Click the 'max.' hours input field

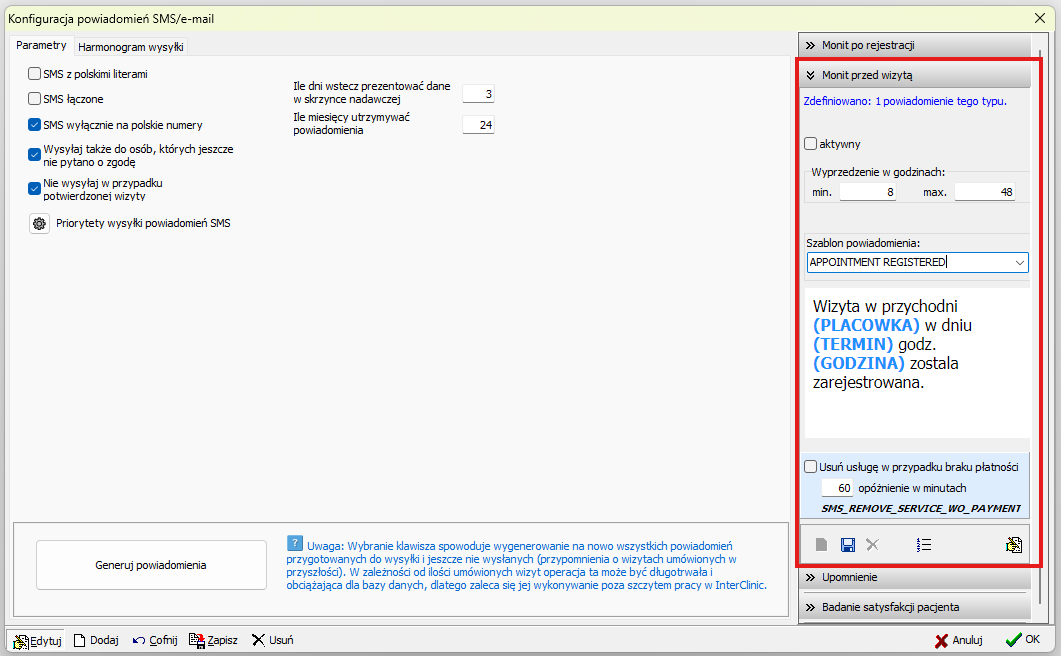pos(984,192)
